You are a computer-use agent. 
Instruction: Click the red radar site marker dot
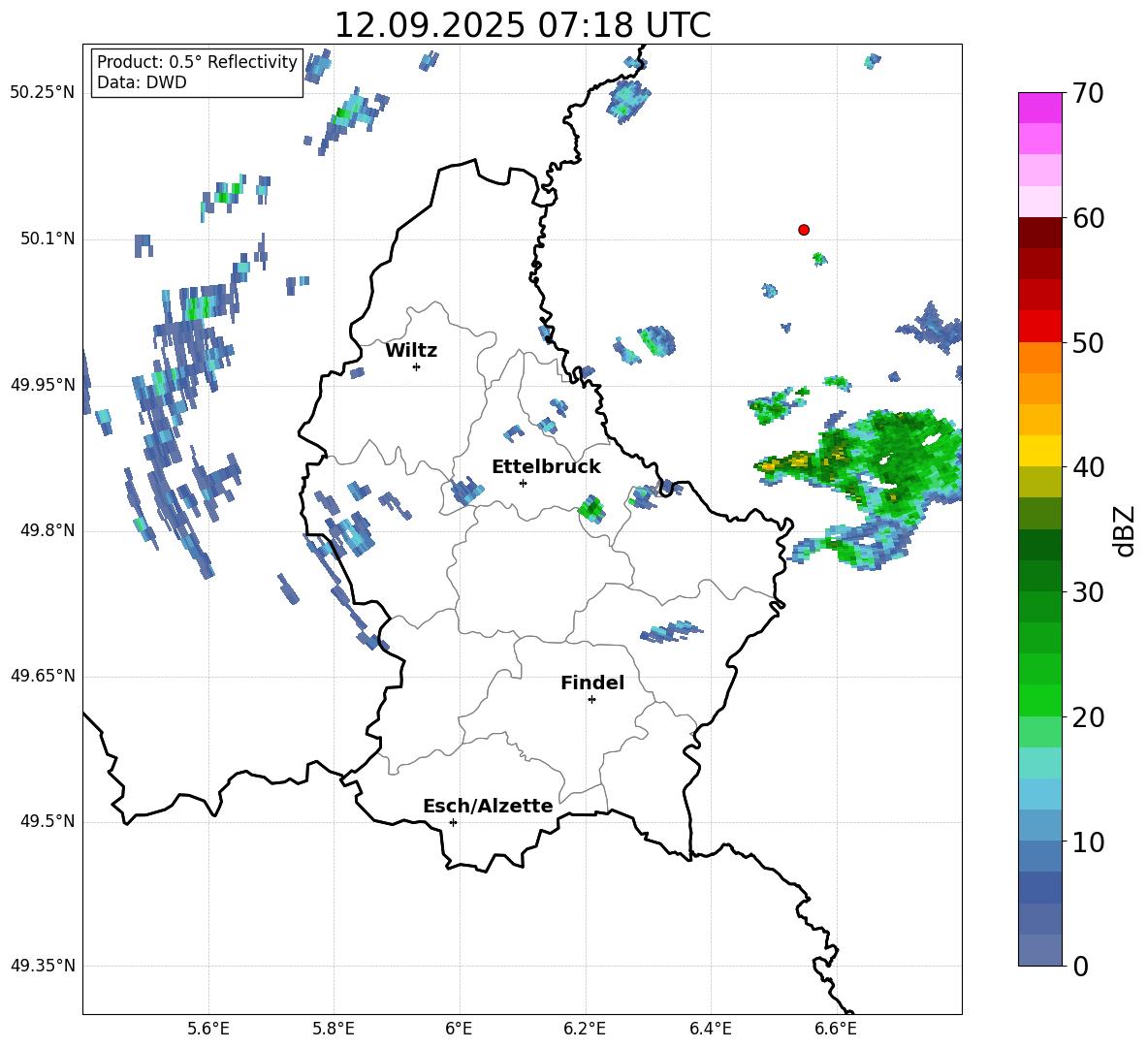[803, 230]
